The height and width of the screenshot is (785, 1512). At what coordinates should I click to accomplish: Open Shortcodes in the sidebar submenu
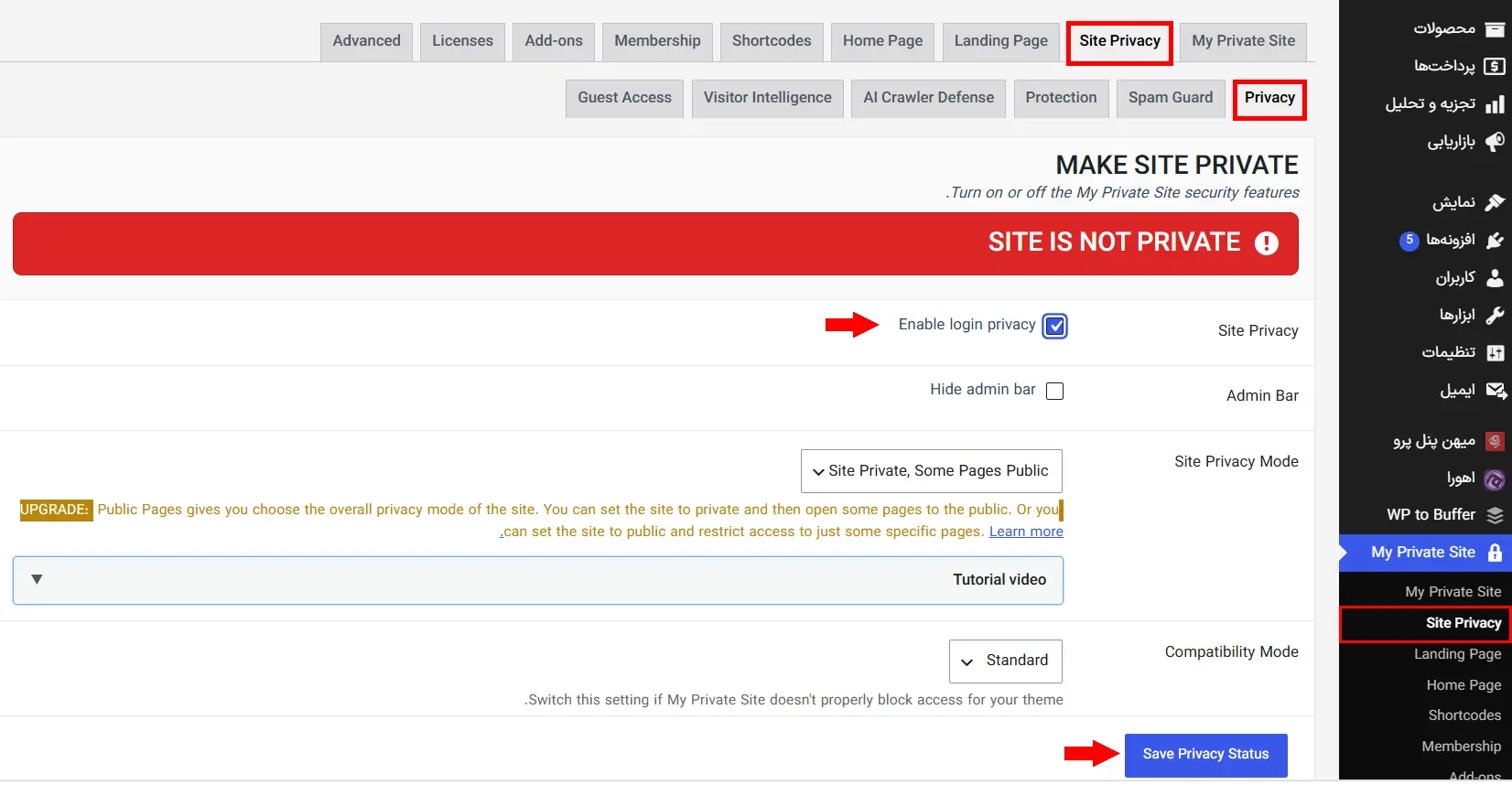pos(1464,715)
